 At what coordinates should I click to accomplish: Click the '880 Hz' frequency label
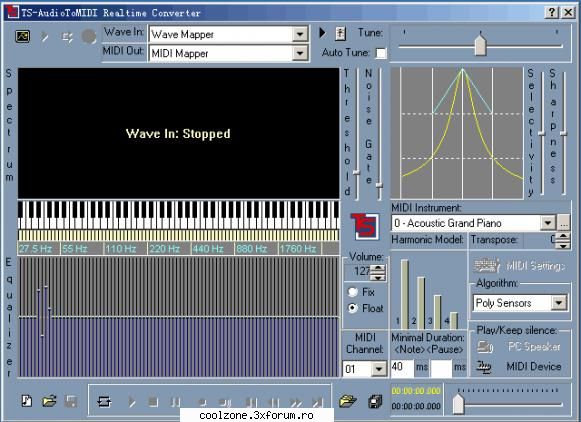(x=252, y=249)
